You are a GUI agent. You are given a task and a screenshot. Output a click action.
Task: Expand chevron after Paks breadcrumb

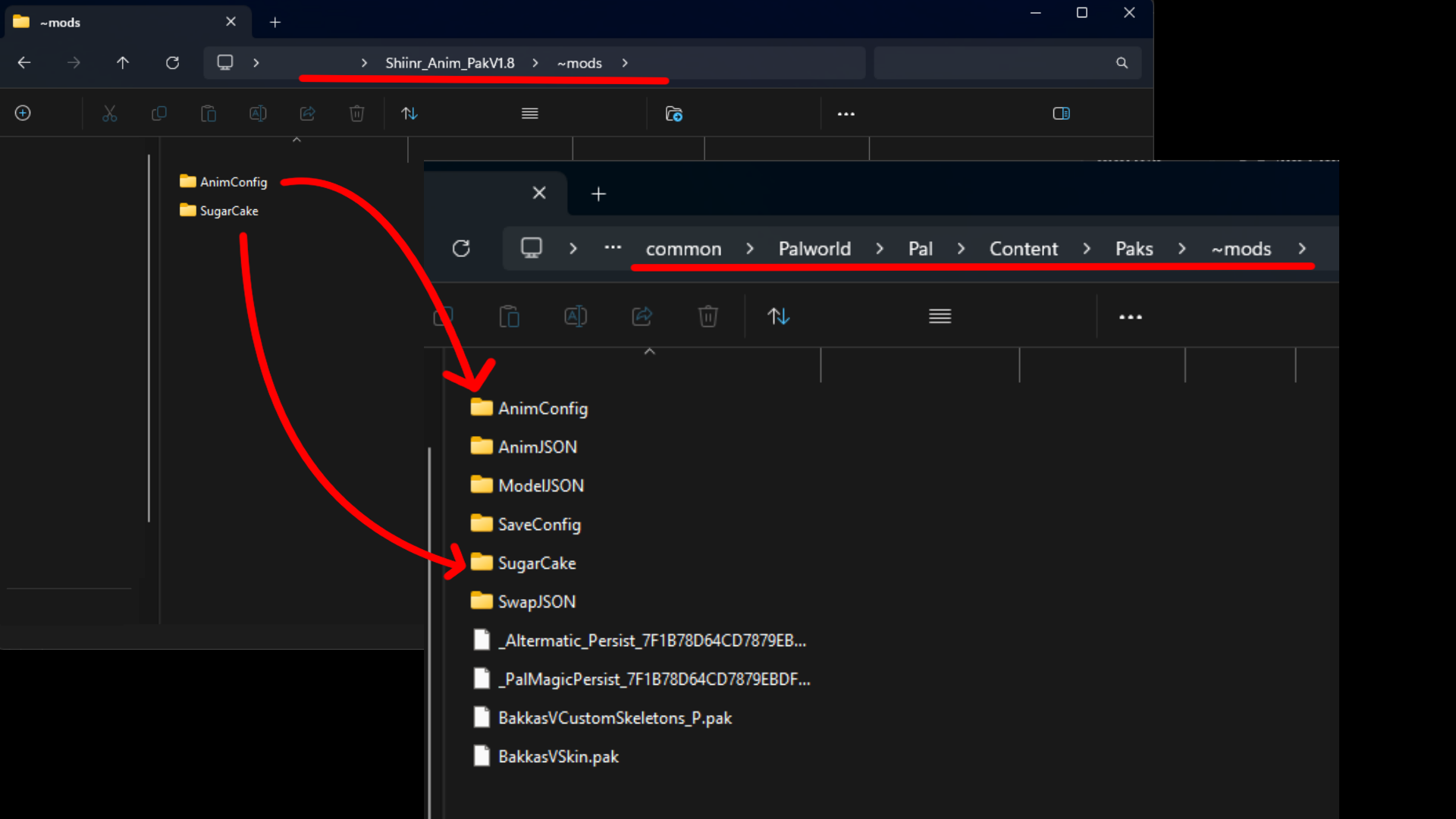tap(1181, 249)
